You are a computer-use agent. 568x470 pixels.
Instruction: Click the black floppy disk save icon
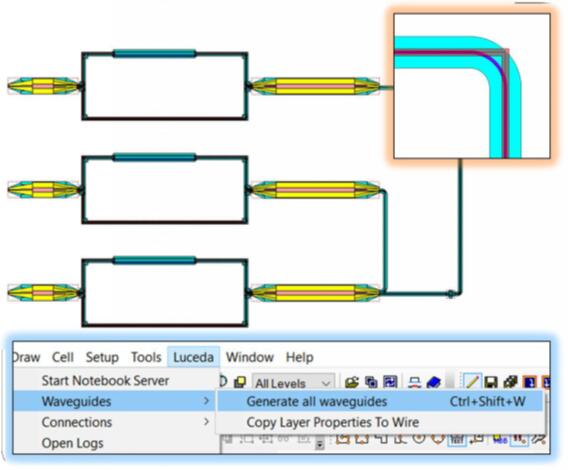click(490, 382)
